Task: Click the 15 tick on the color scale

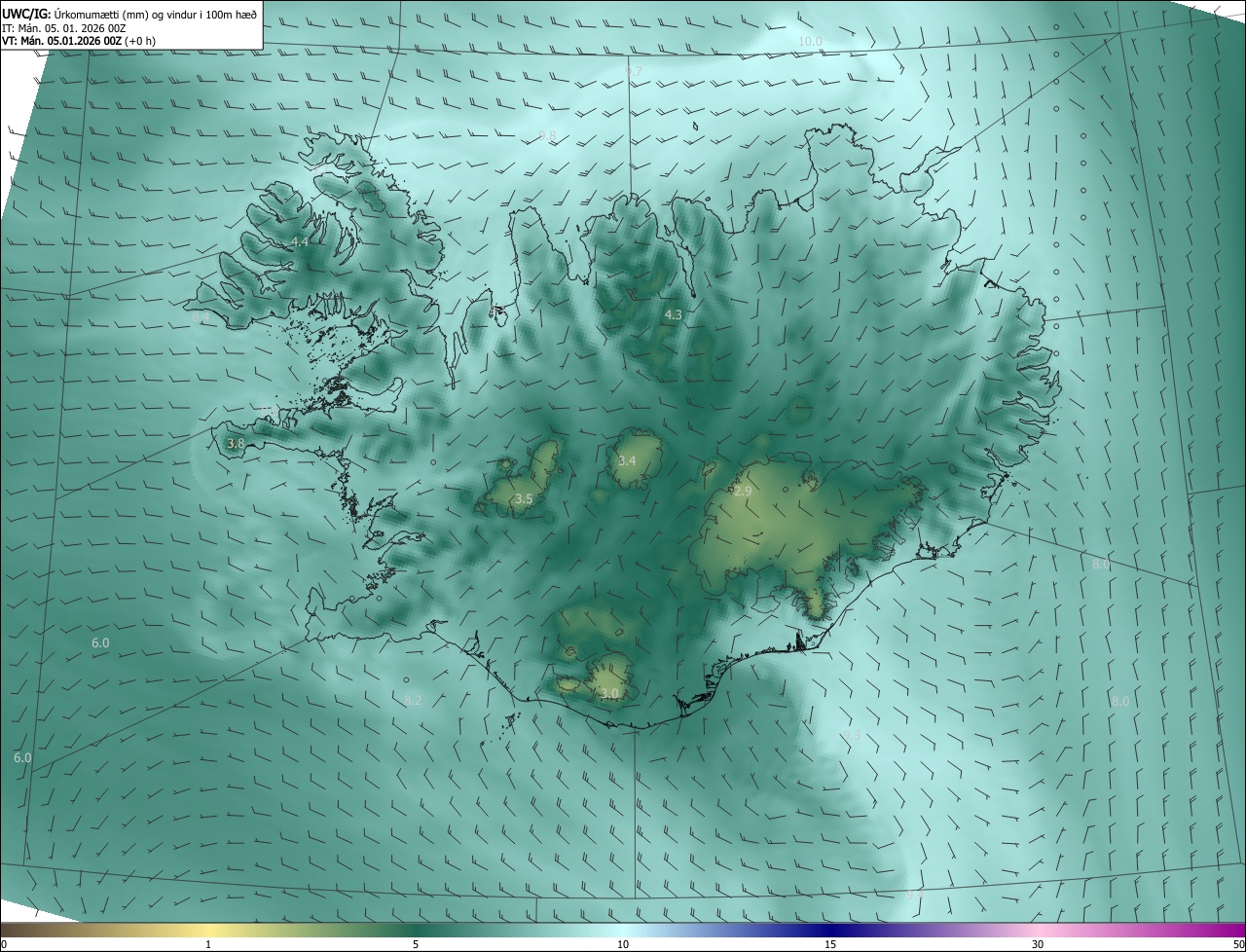Action: coord(830,944)
